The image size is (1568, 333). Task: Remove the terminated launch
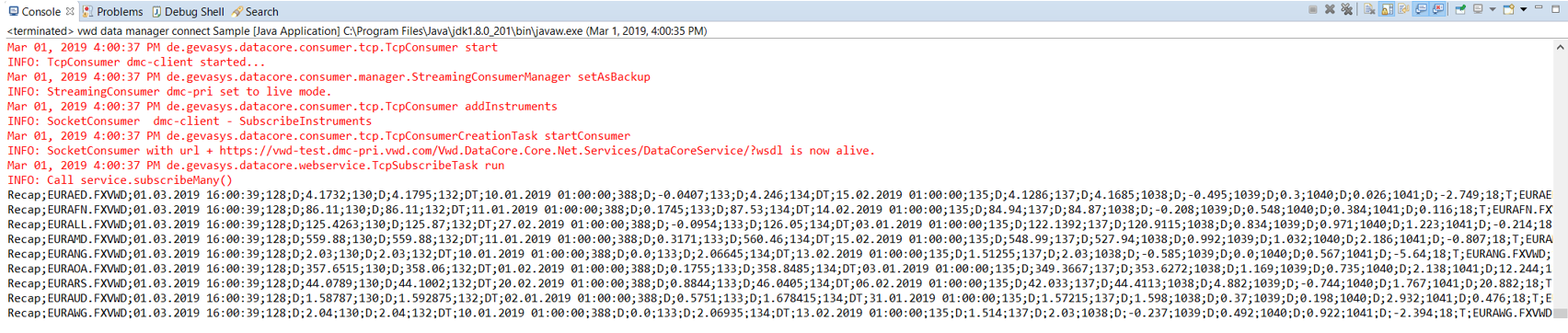coord(1330,9)
